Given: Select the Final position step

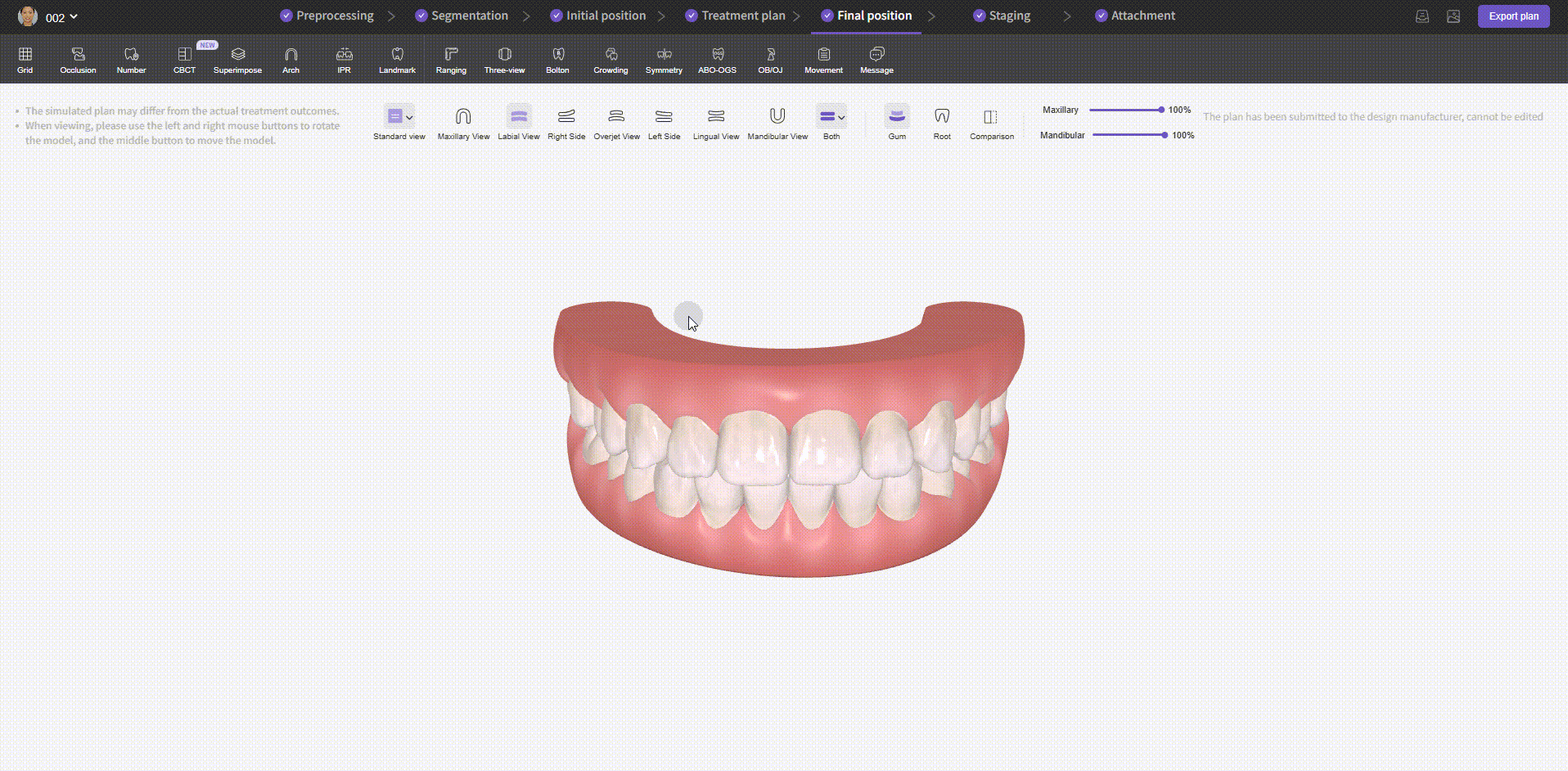Looking at the screenshot, I should (866, 16).
